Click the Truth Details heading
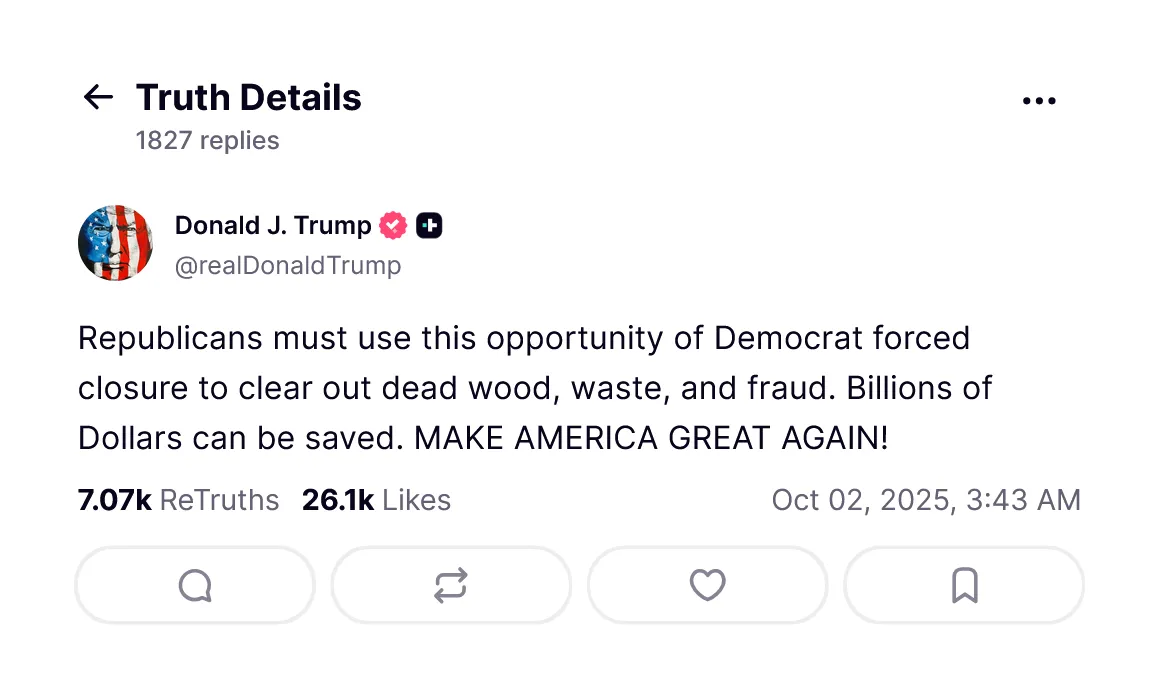1150x686 pixels. 249,98
